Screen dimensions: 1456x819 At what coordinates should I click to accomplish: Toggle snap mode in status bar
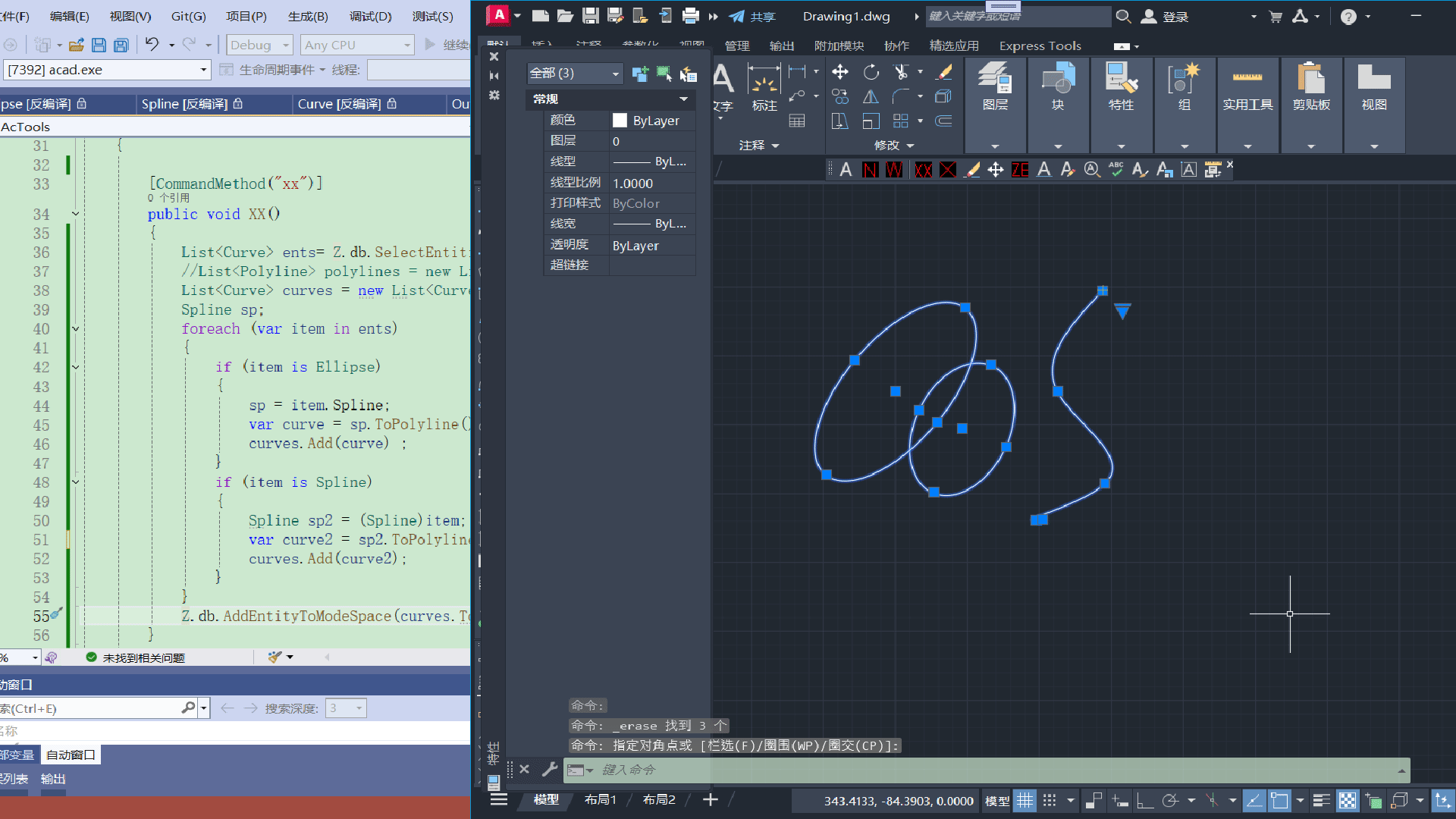coord(1050,801)
